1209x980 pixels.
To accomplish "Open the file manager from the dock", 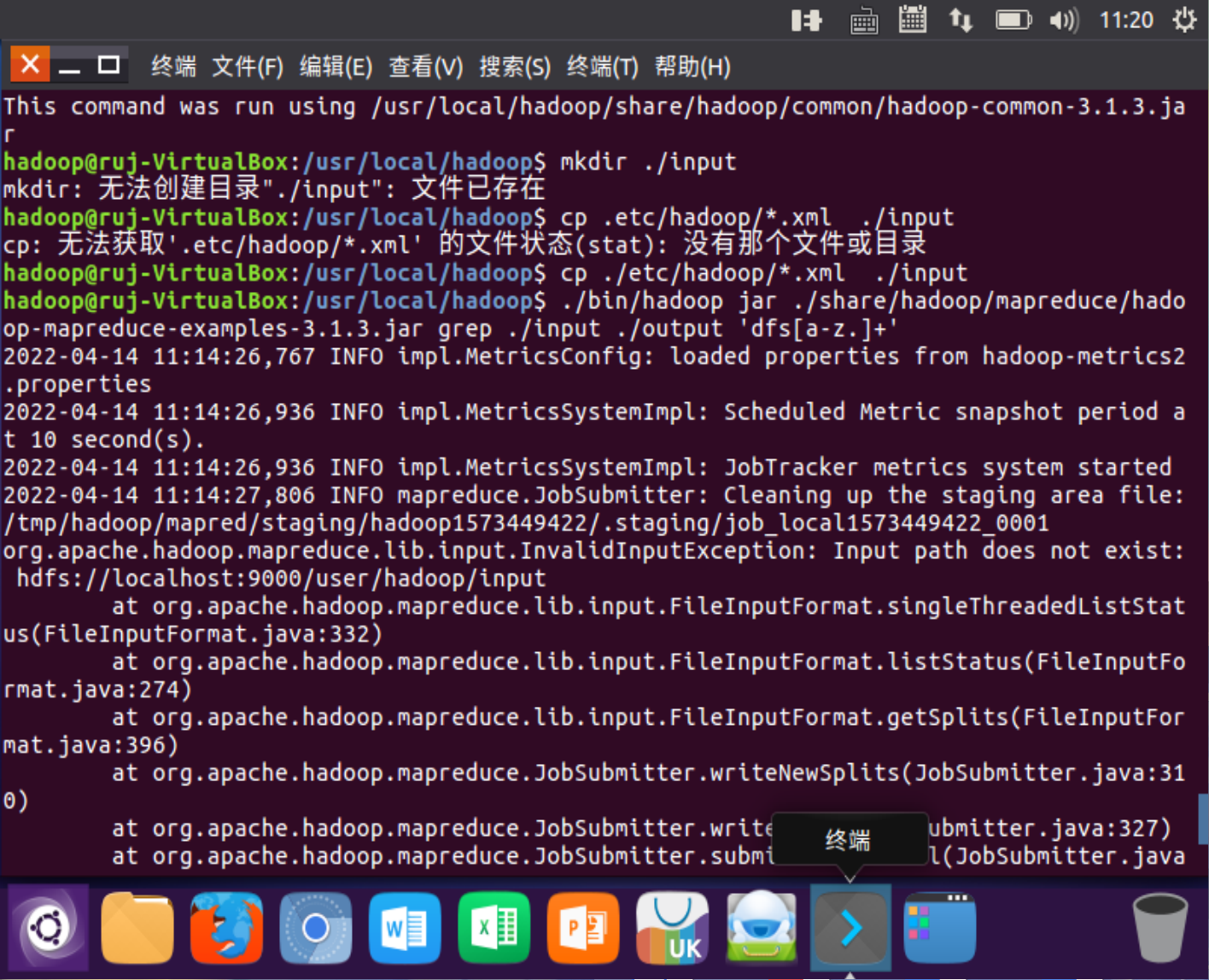I will tap(137, 926).
